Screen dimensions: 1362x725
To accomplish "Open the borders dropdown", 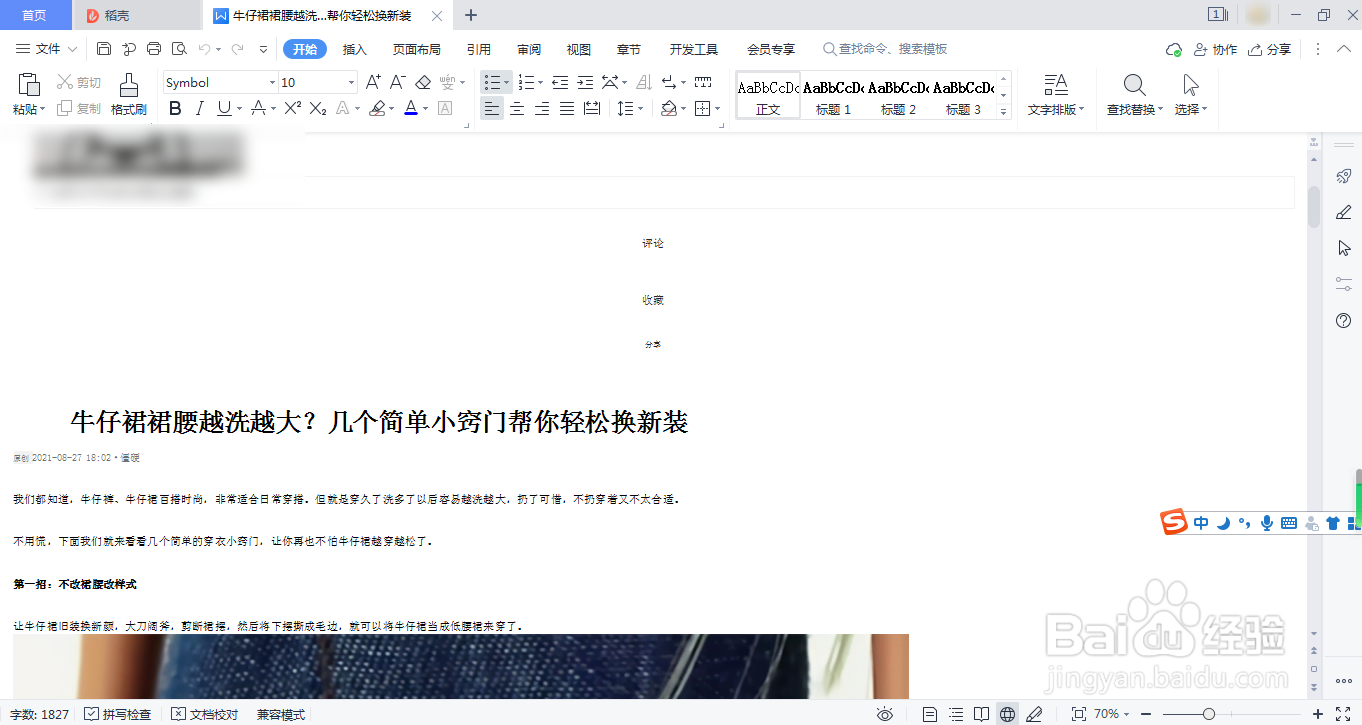I will 716,108.
